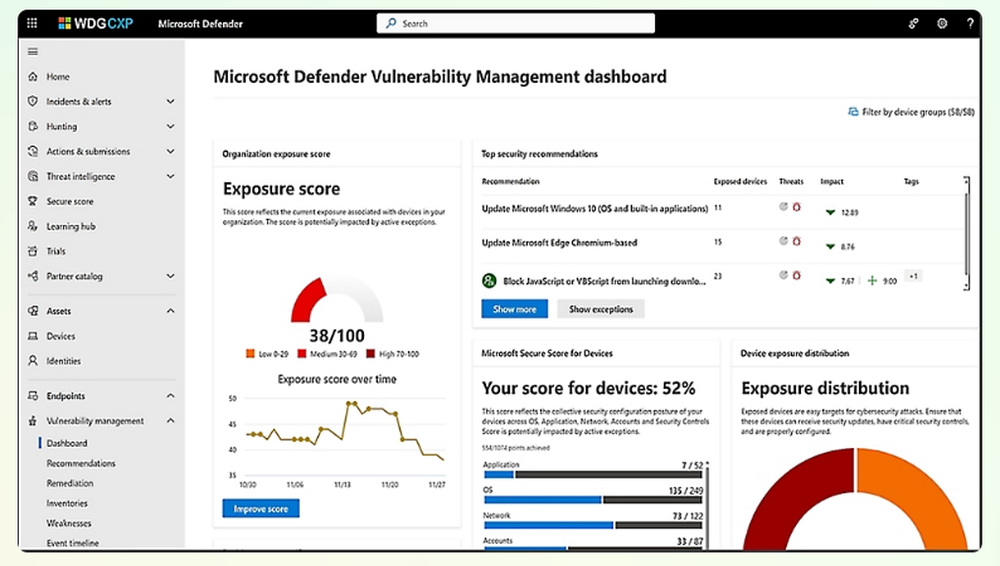The image size is (1000, 566).
Task: Click the Show more button
Action: (x=514, y=309)
